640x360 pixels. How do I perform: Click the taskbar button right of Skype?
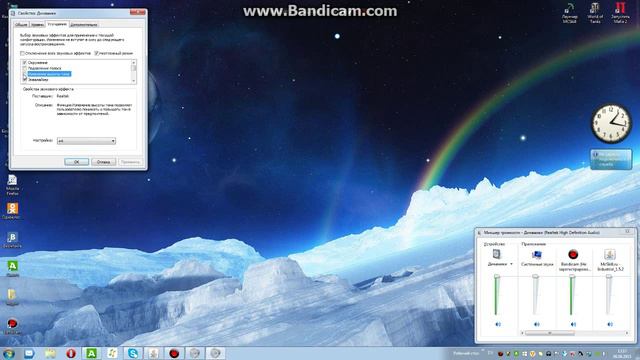[153, 353]
